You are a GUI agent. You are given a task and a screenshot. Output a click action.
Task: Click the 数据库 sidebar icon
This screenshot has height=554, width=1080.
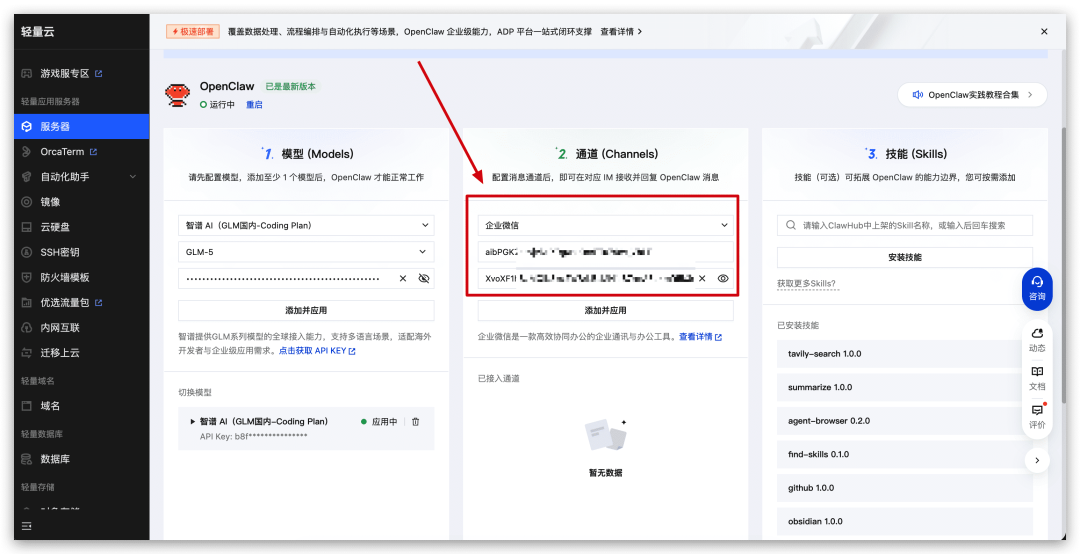[x=27, y=459]
